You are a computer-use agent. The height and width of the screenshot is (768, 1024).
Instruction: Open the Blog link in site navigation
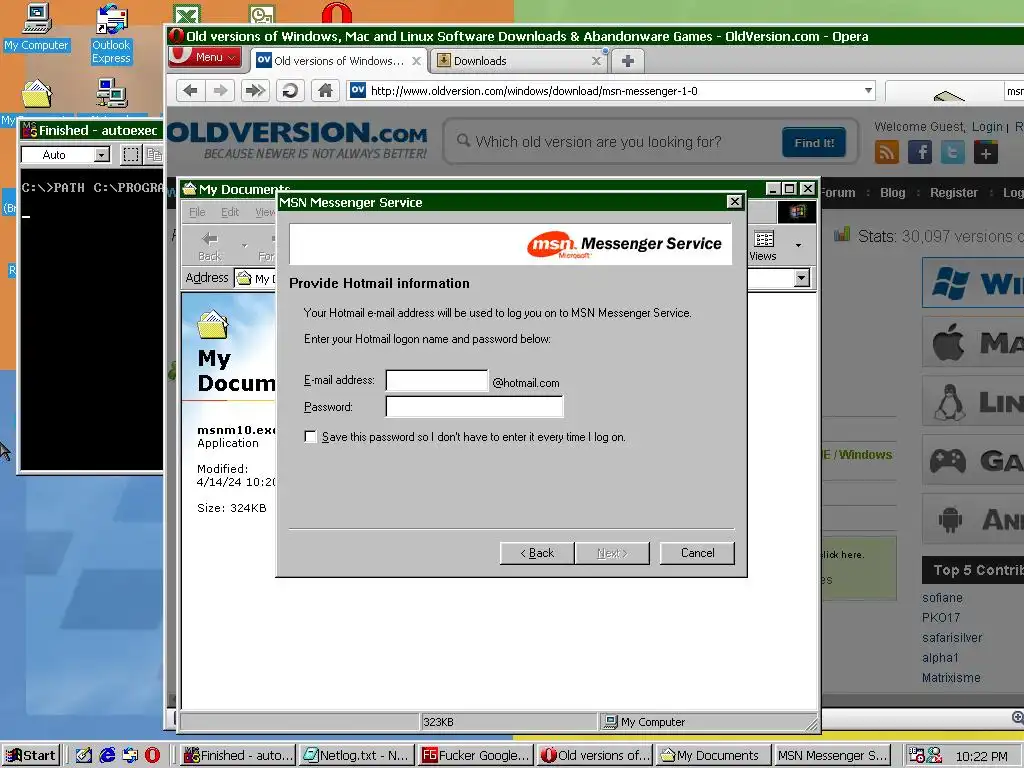click(x=892, y=193)
